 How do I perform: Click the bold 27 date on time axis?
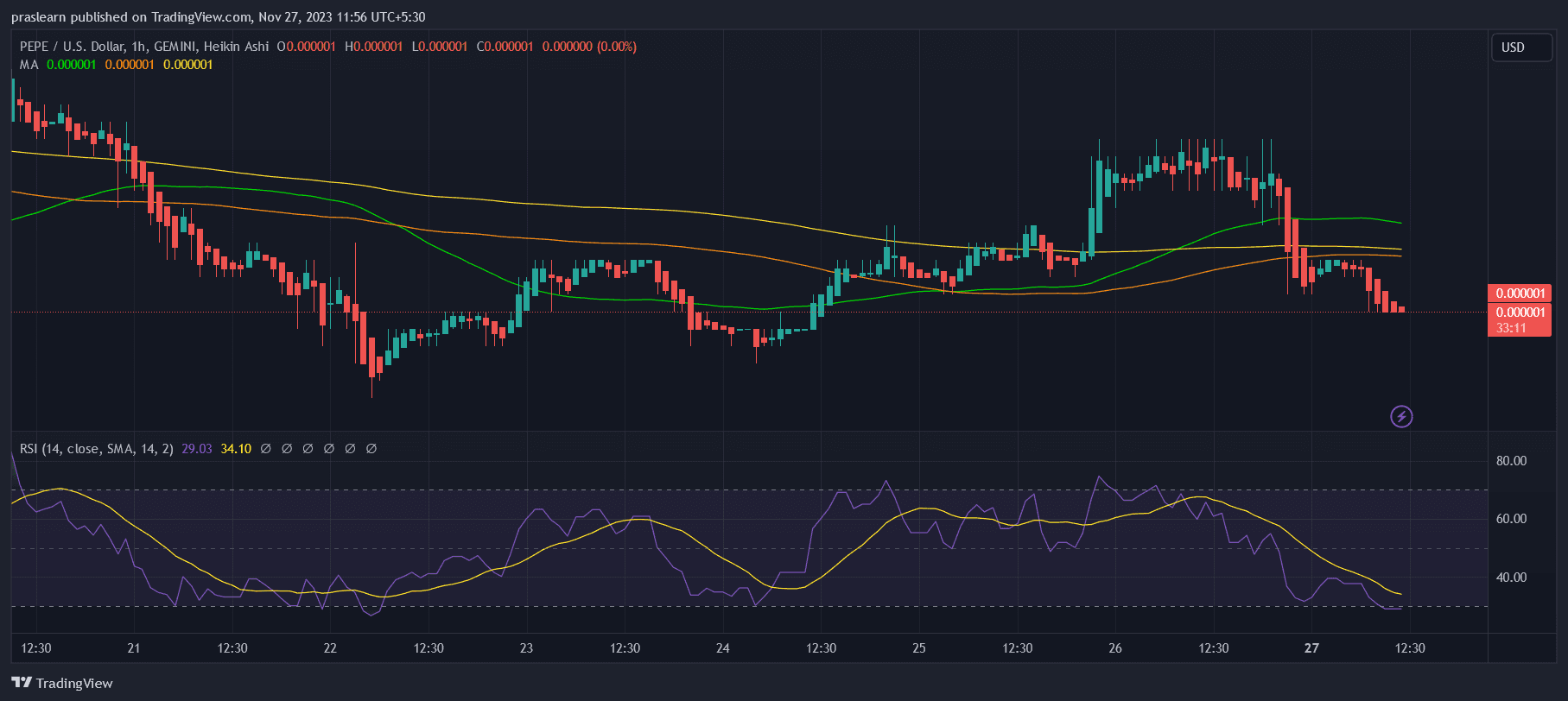(1311, 648)
